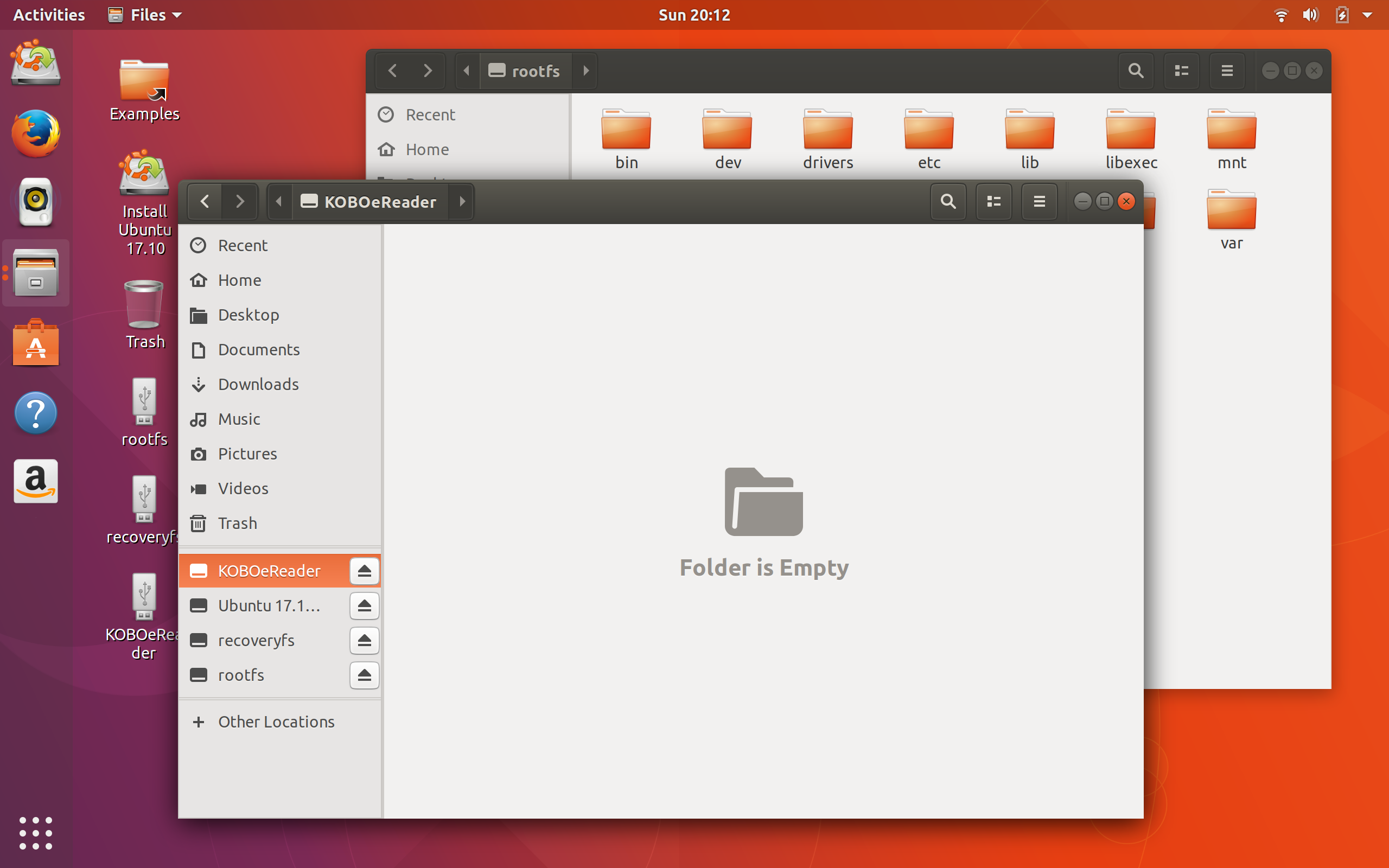Open search in rootfs window
The height and width of the screenshot is (868, 1389).
1135,71
